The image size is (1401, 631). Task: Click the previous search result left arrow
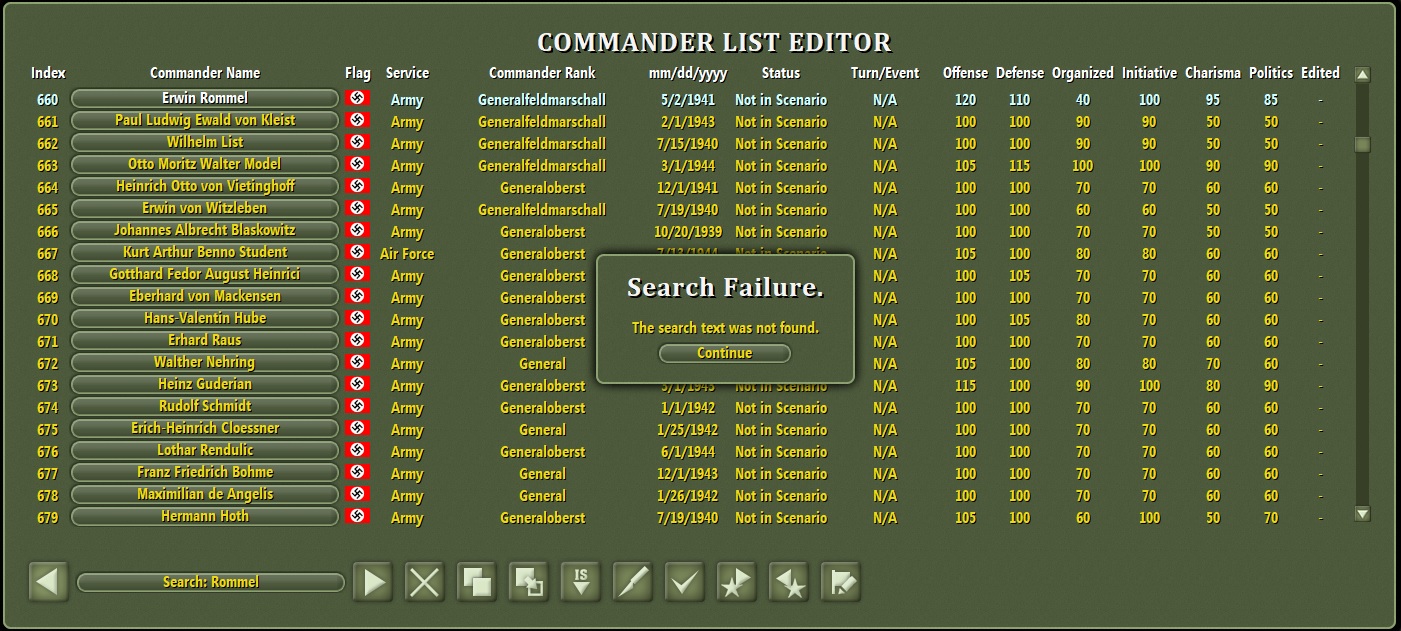coord(48,581)
